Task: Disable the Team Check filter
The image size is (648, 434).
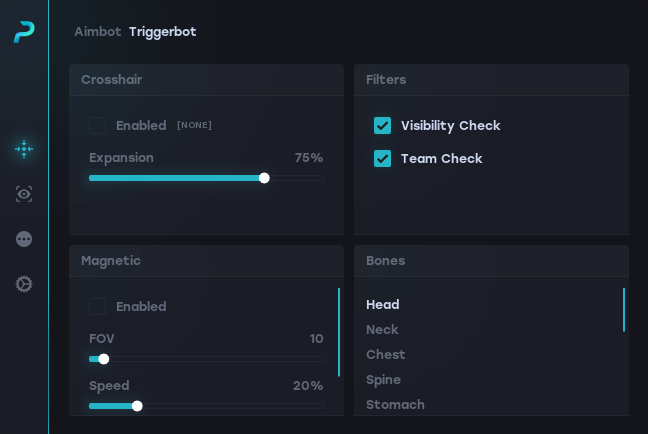Action: tap(383, 158)
